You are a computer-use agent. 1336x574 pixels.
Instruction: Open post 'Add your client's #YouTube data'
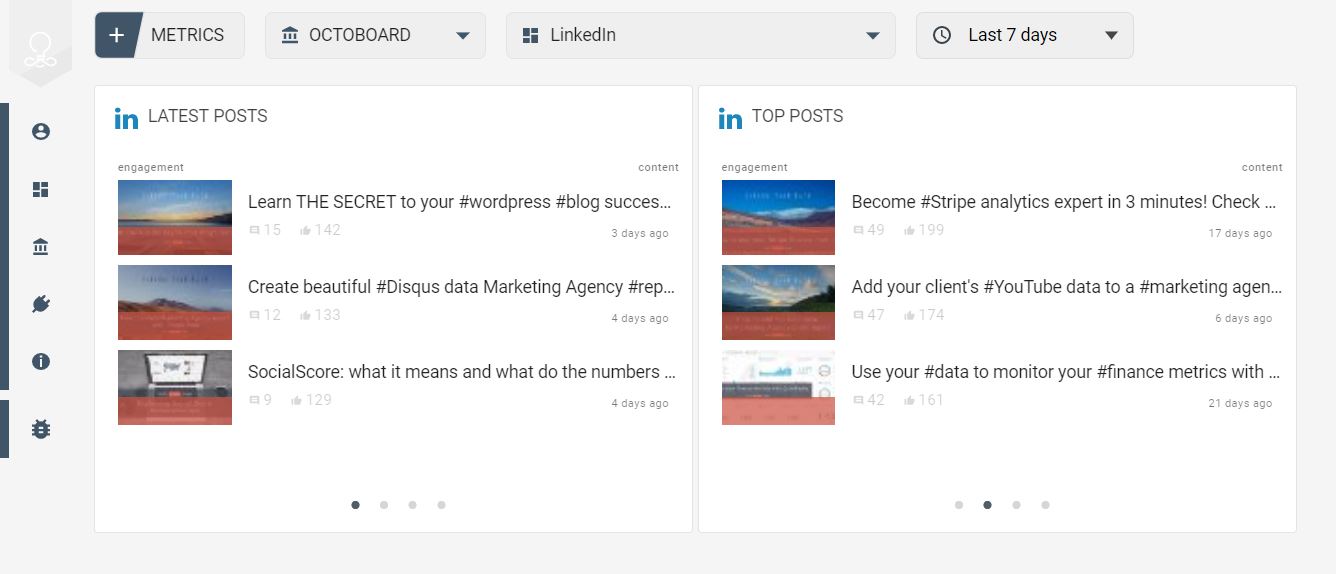tap(1065, 287)
